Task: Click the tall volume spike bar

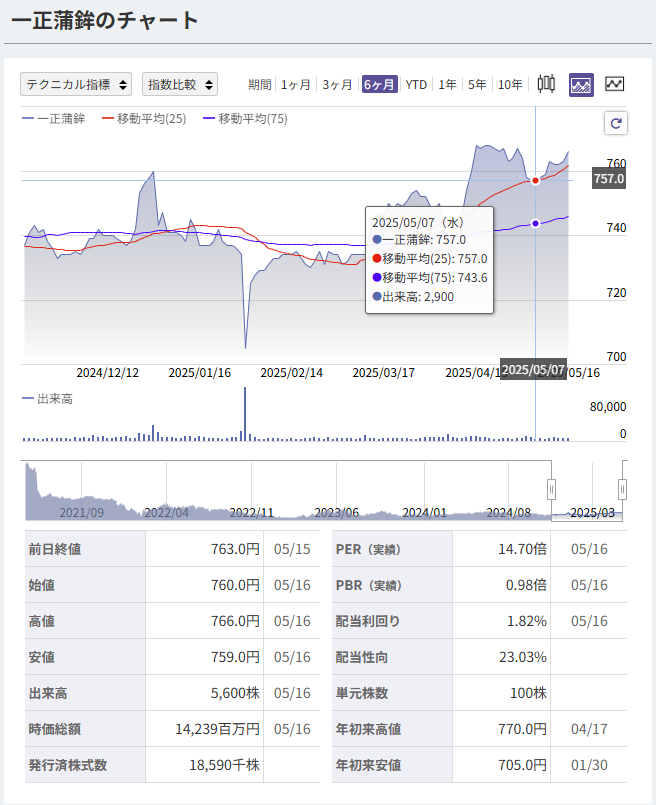Action: click(x=245, y=414)
